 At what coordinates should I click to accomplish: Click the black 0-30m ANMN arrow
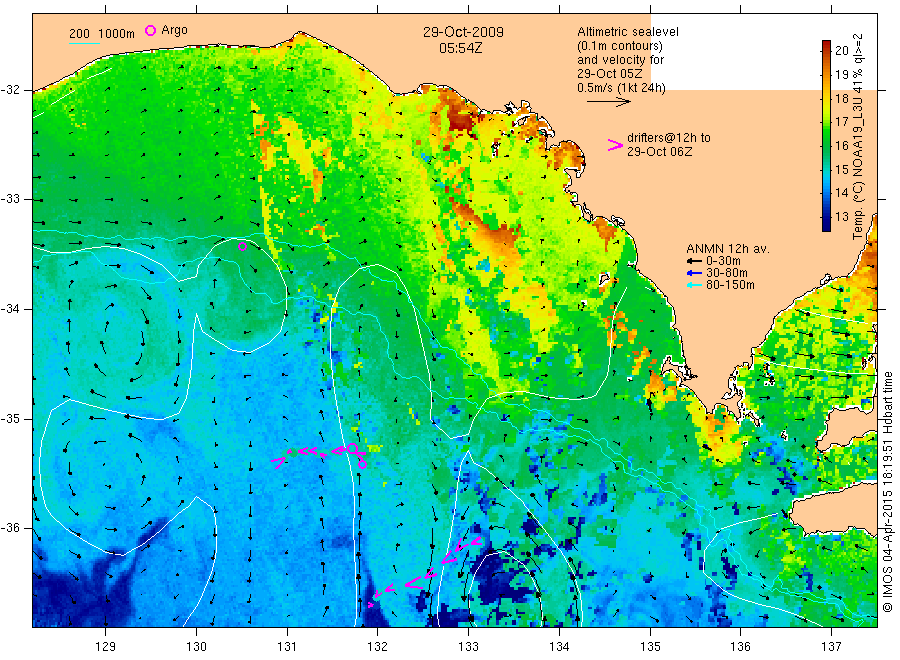pyautogui.click(x=695, y=261)
